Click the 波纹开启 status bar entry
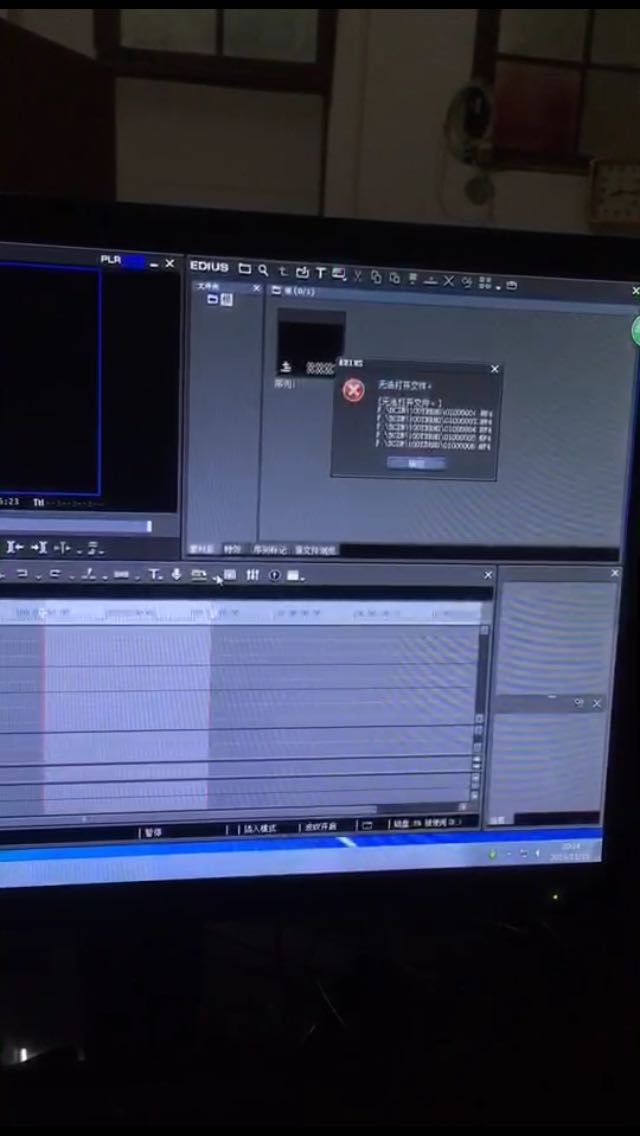 [320, 827]
